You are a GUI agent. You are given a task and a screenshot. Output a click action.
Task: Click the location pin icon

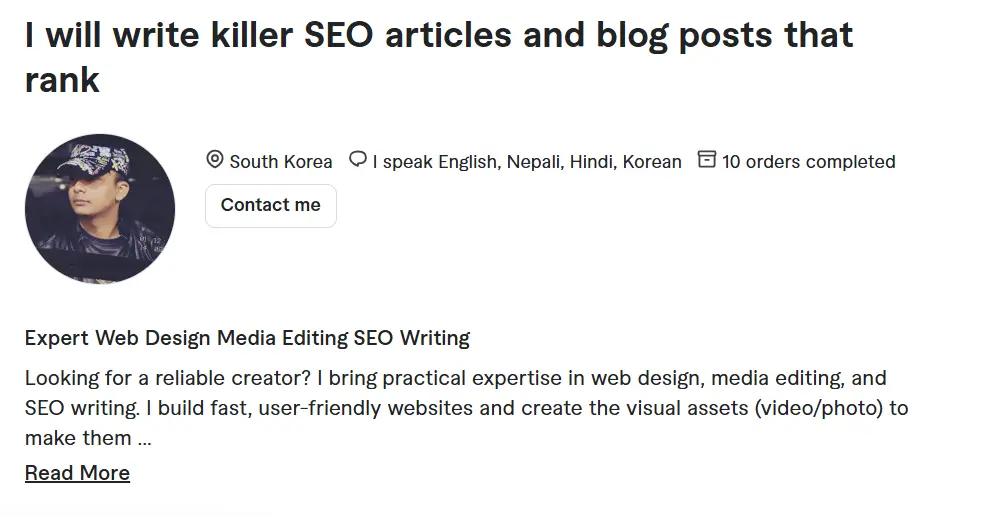tap(215, 160)
